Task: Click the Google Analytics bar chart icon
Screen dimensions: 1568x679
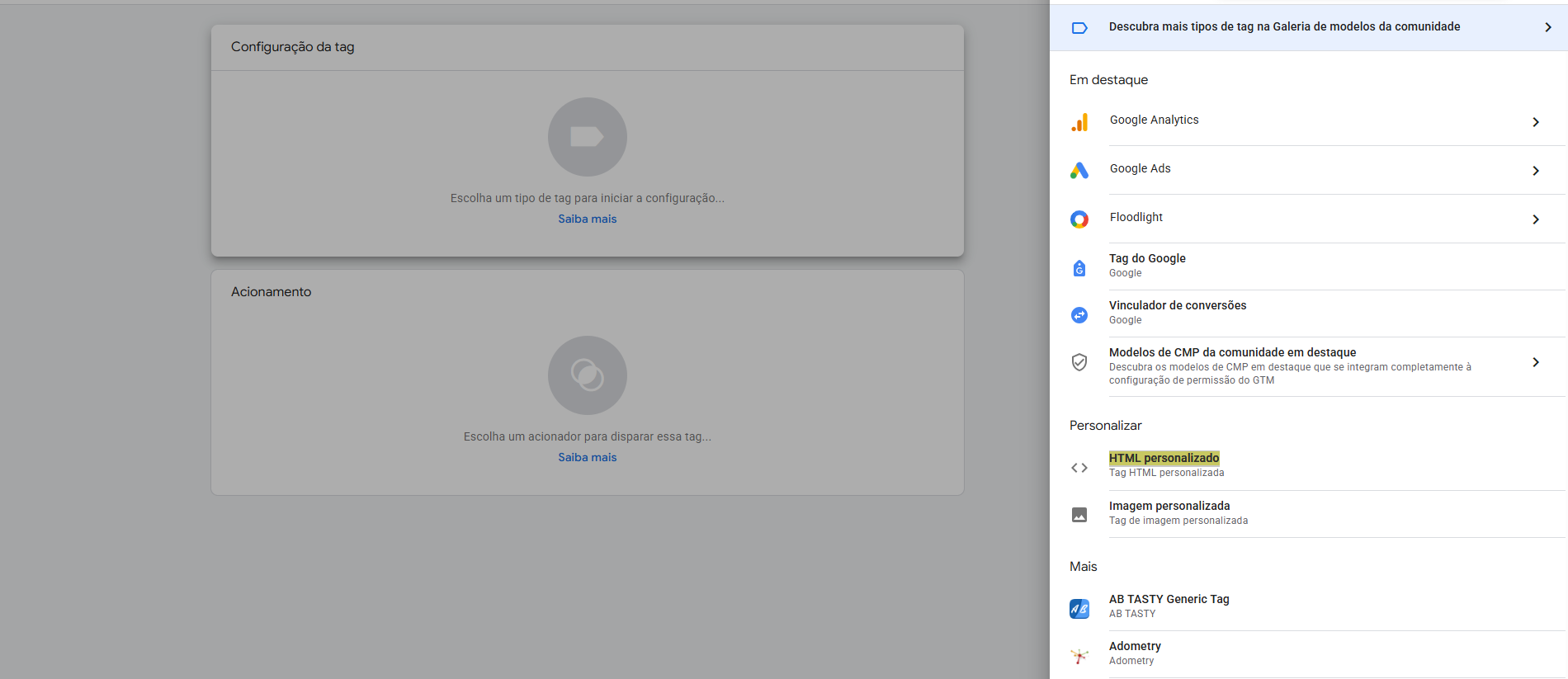Action: [x=1079, y=122]
